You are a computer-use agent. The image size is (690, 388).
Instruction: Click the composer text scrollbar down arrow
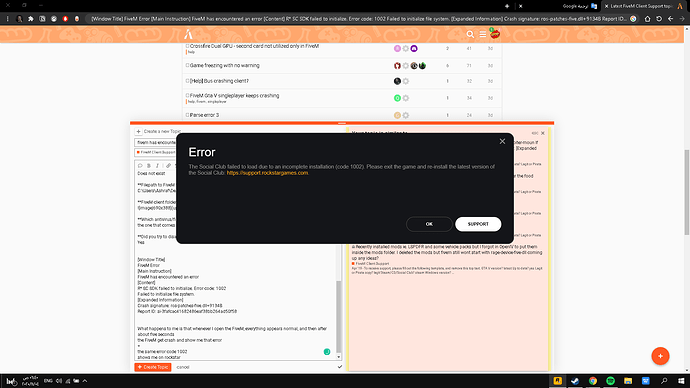pos(339,357)
